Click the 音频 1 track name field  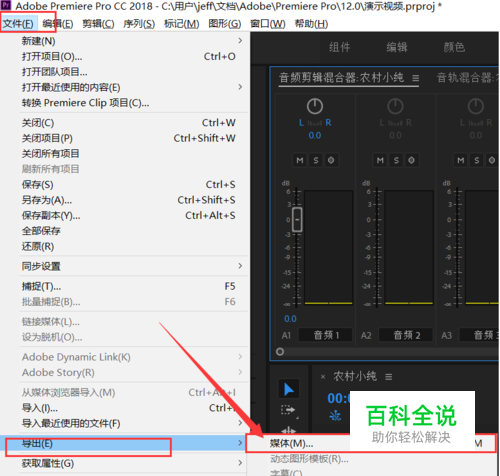325,335
